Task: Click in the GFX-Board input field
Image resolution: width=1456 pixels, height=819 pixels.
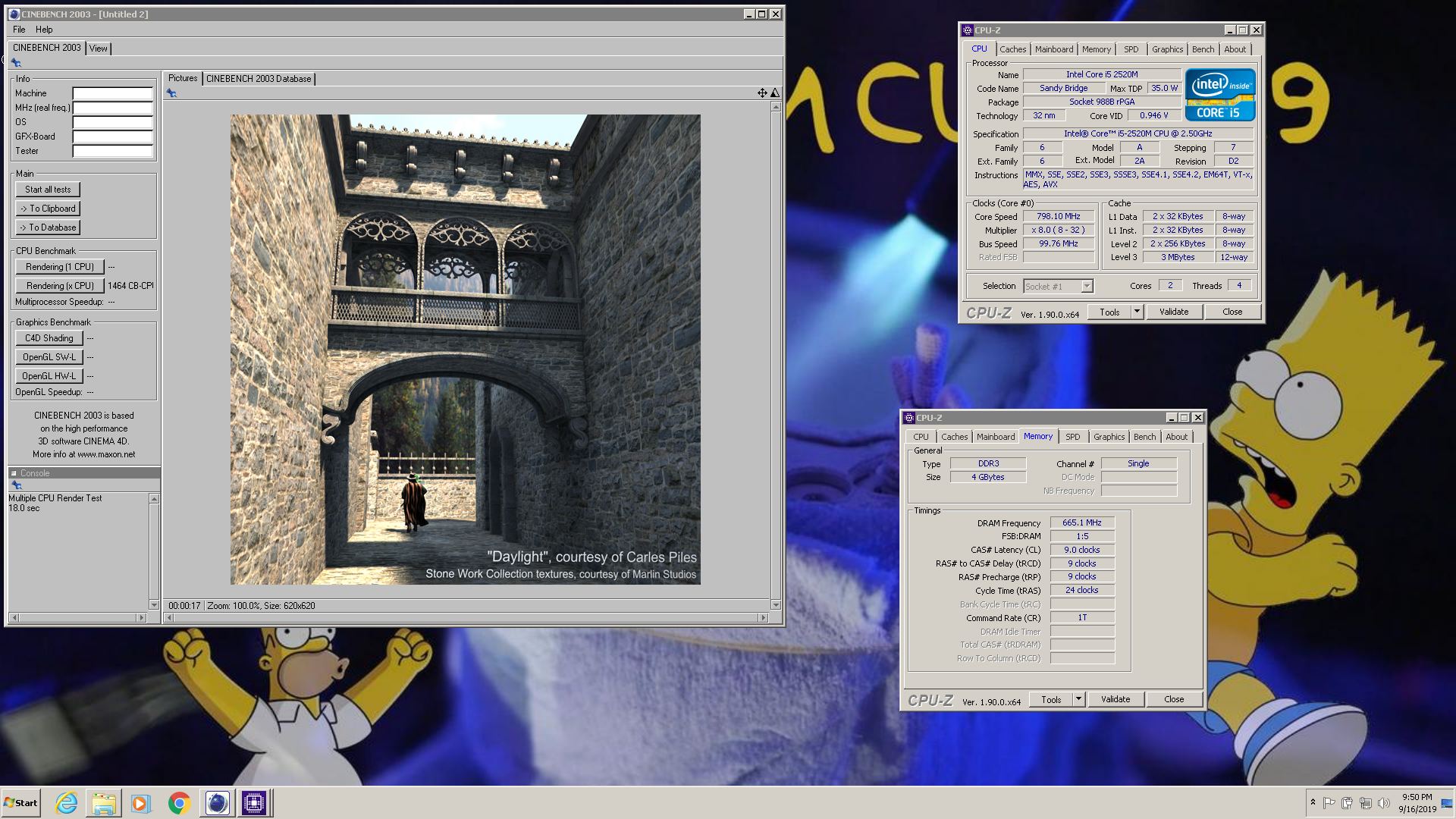Action: click(x=113, y=136)
